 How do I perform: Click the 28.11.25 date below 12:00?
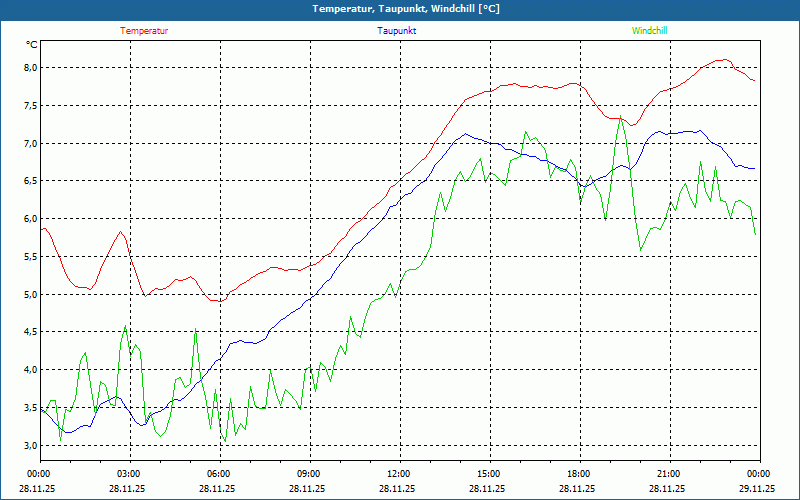399,488
